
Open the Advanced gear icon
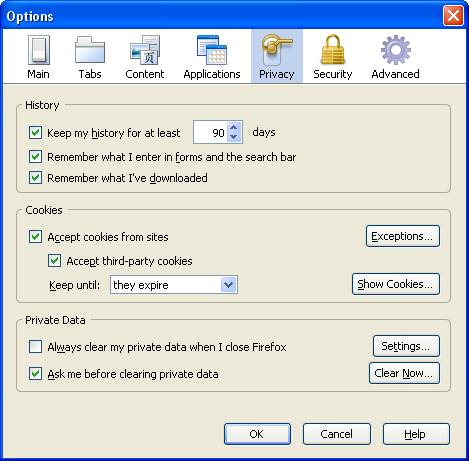[396, 50]
